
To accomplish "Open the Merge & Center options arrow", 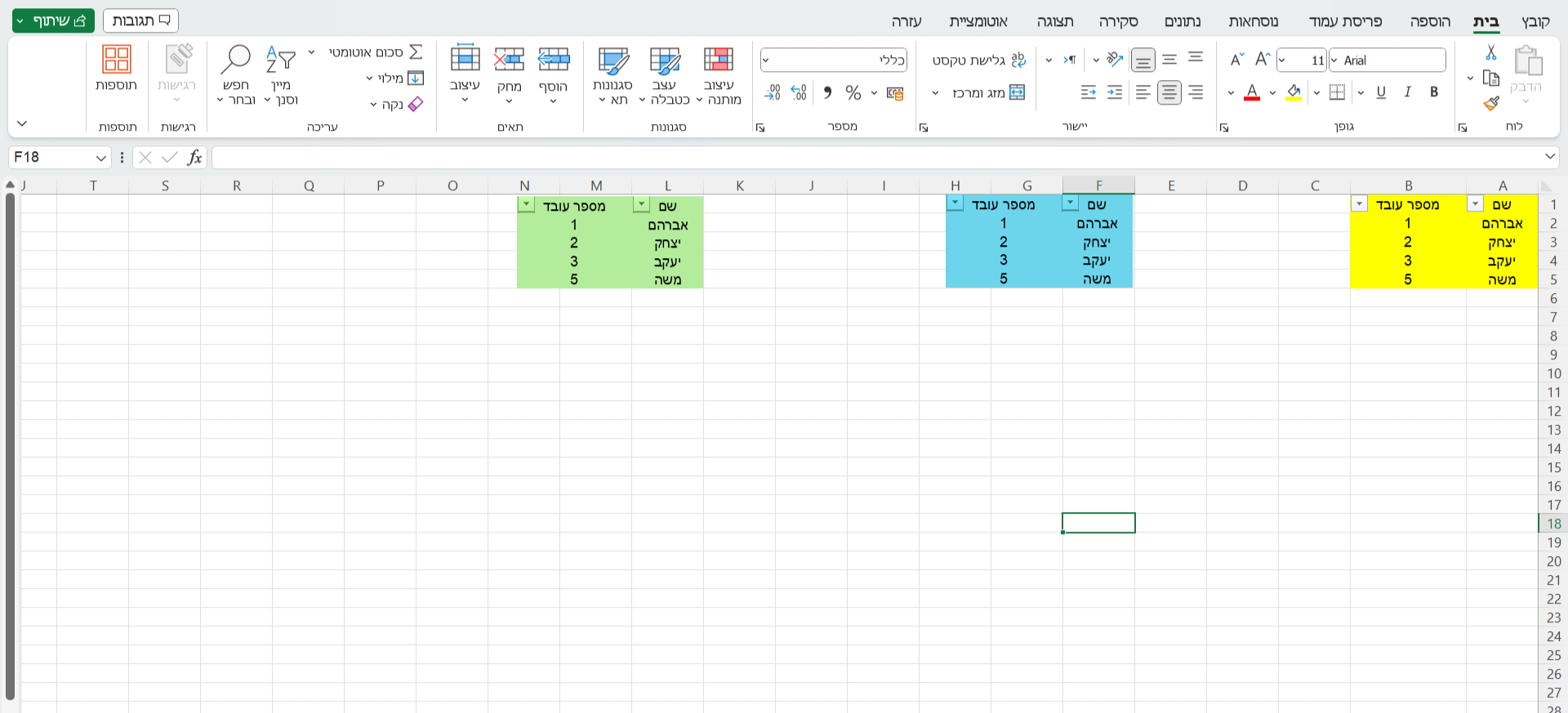I will coord(936,93).
